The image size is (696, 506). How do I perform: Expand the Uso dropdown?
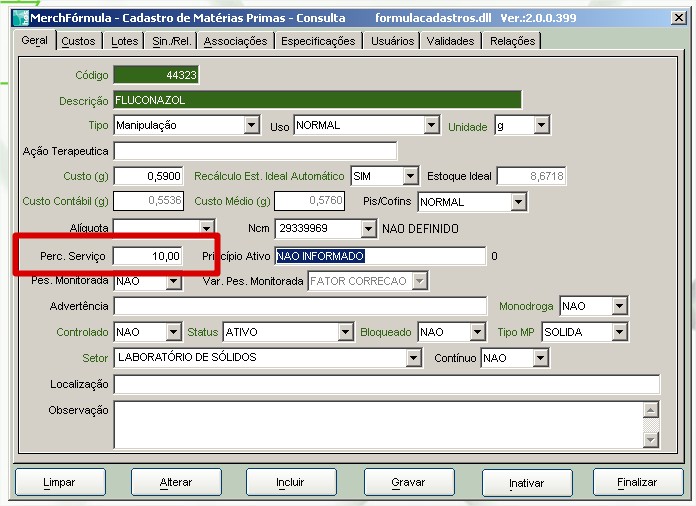click(431, 126)
